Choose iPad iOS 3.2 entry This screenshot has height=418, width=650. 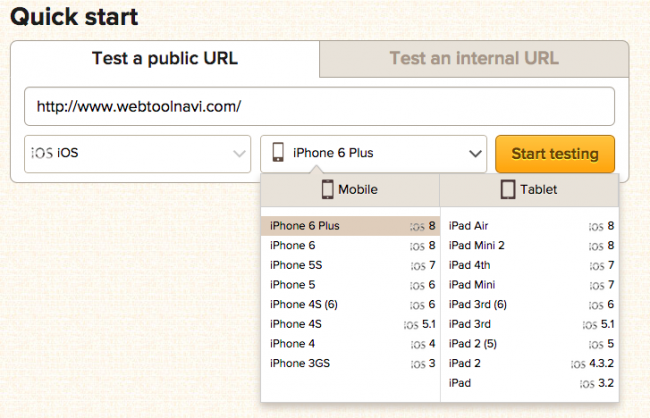[530, 383]
